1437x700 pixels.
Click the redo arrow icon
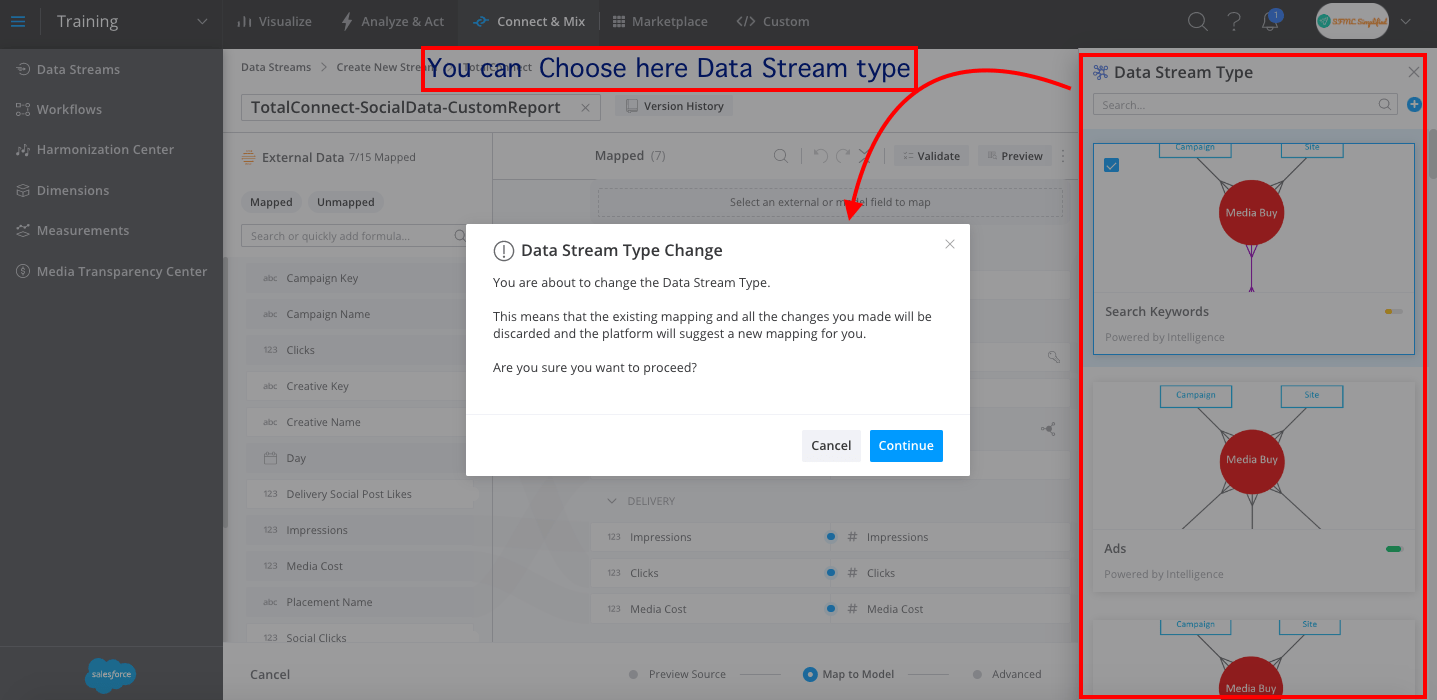(x=843, y=156)
